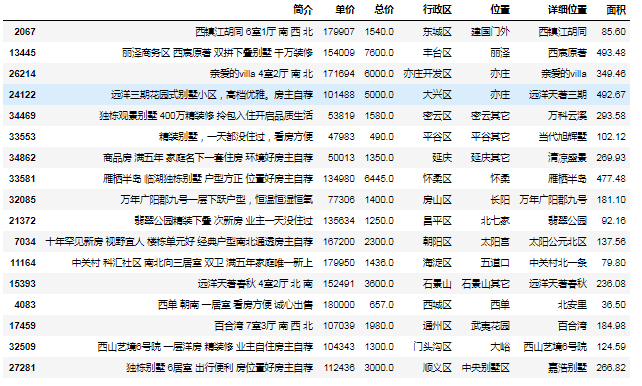Click location cell 五道口
The height and width of the screenshot is (386, 642).
(495, 262)
